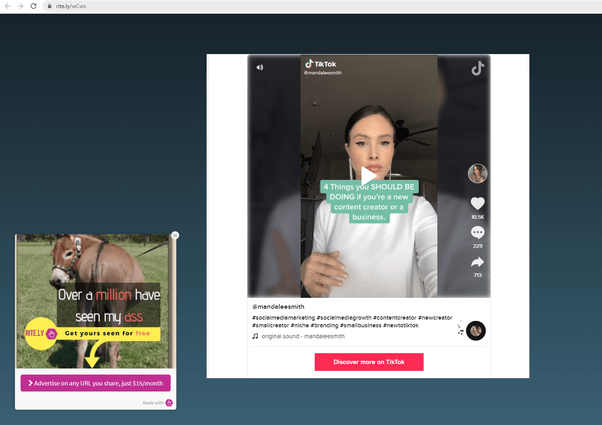Click the 4 Things you SHOULD BE DOING caption
This screenshot has height=425, width=602.
click(x=369, y=202)
